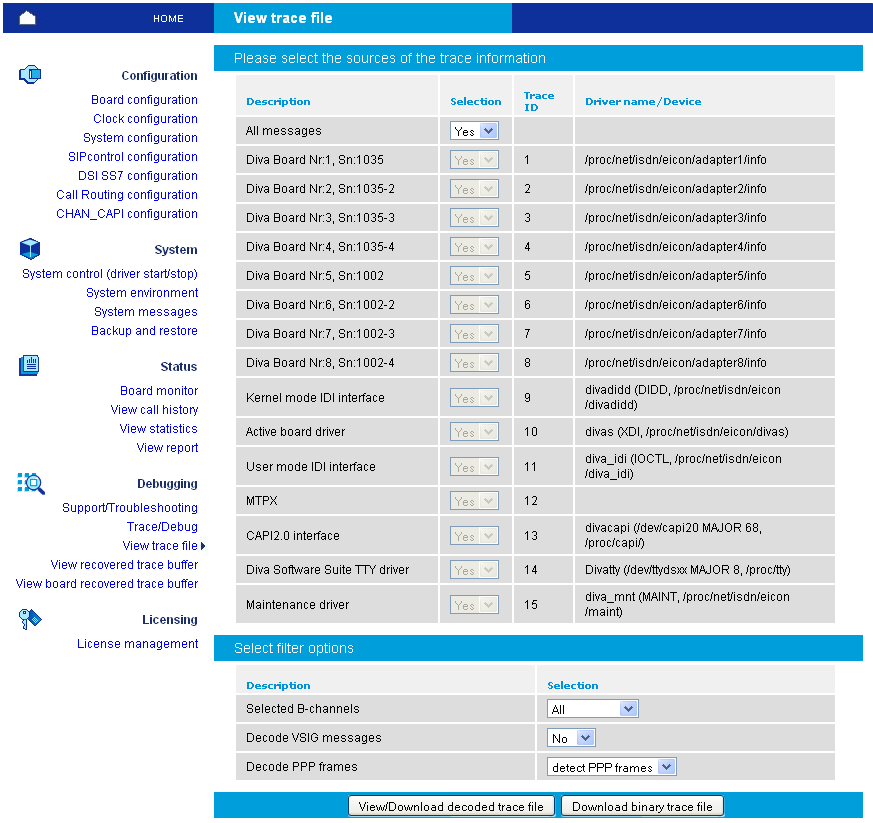Navigate to License management

click(137, 644)
